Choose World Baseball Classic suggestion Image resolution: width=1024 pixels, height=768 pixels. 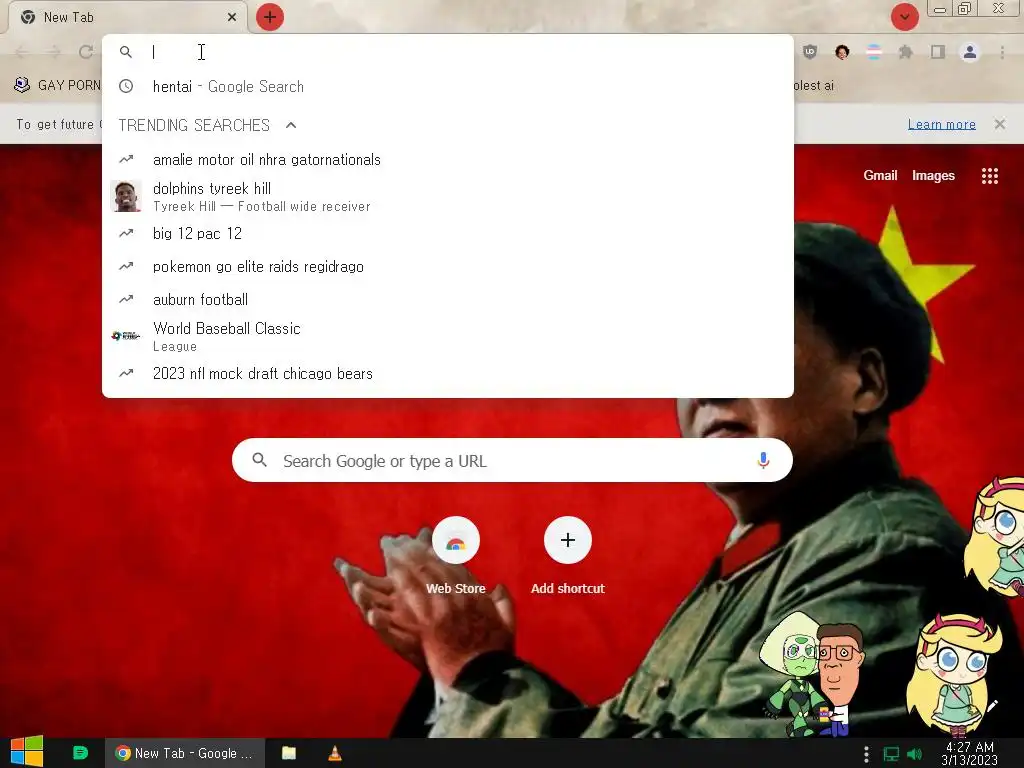point(448,336)
